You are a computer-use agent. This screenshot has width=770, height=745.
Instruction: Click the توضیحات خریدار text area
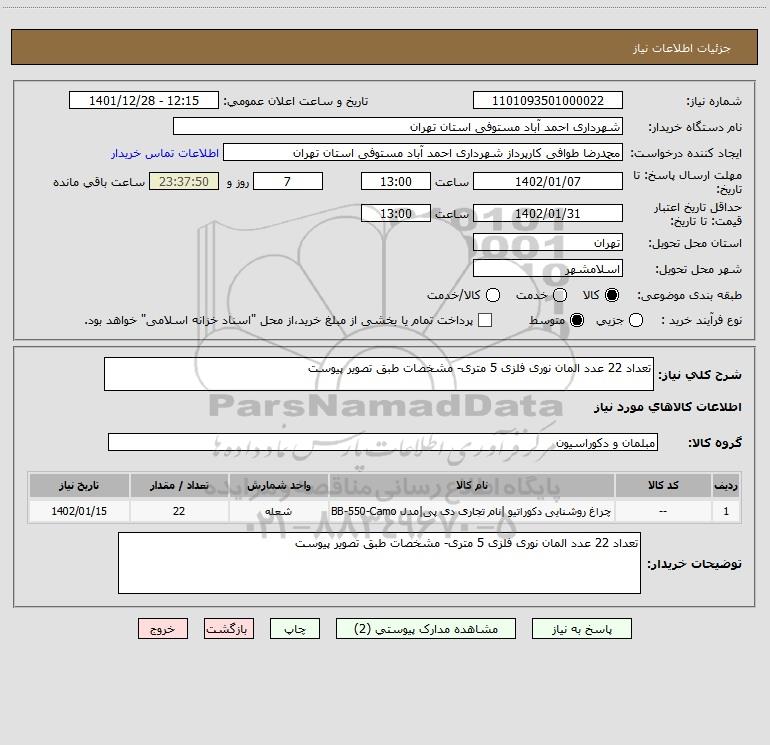coord(379,563)
